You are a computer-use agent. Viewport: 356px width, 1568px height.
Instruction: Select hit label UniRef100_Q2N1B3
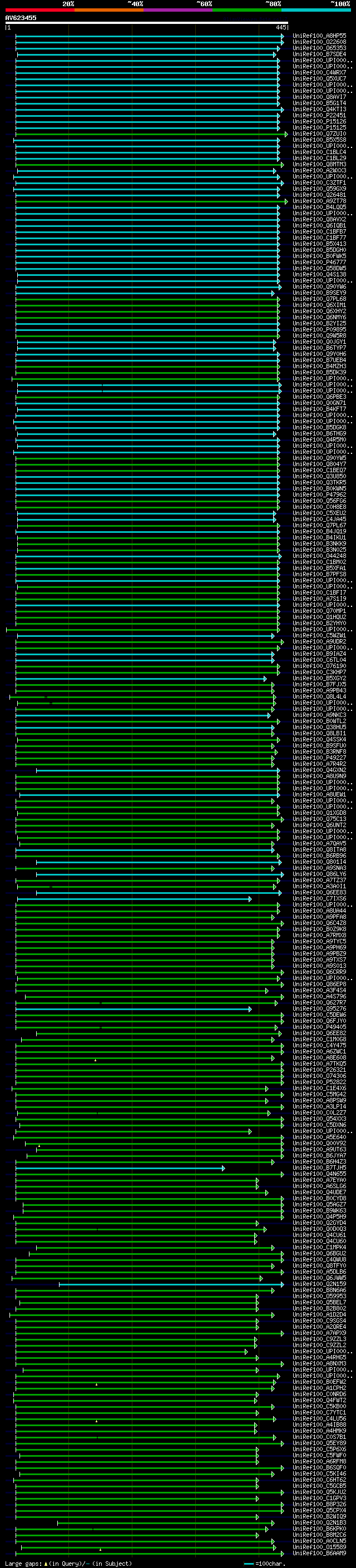[319, 1522]
